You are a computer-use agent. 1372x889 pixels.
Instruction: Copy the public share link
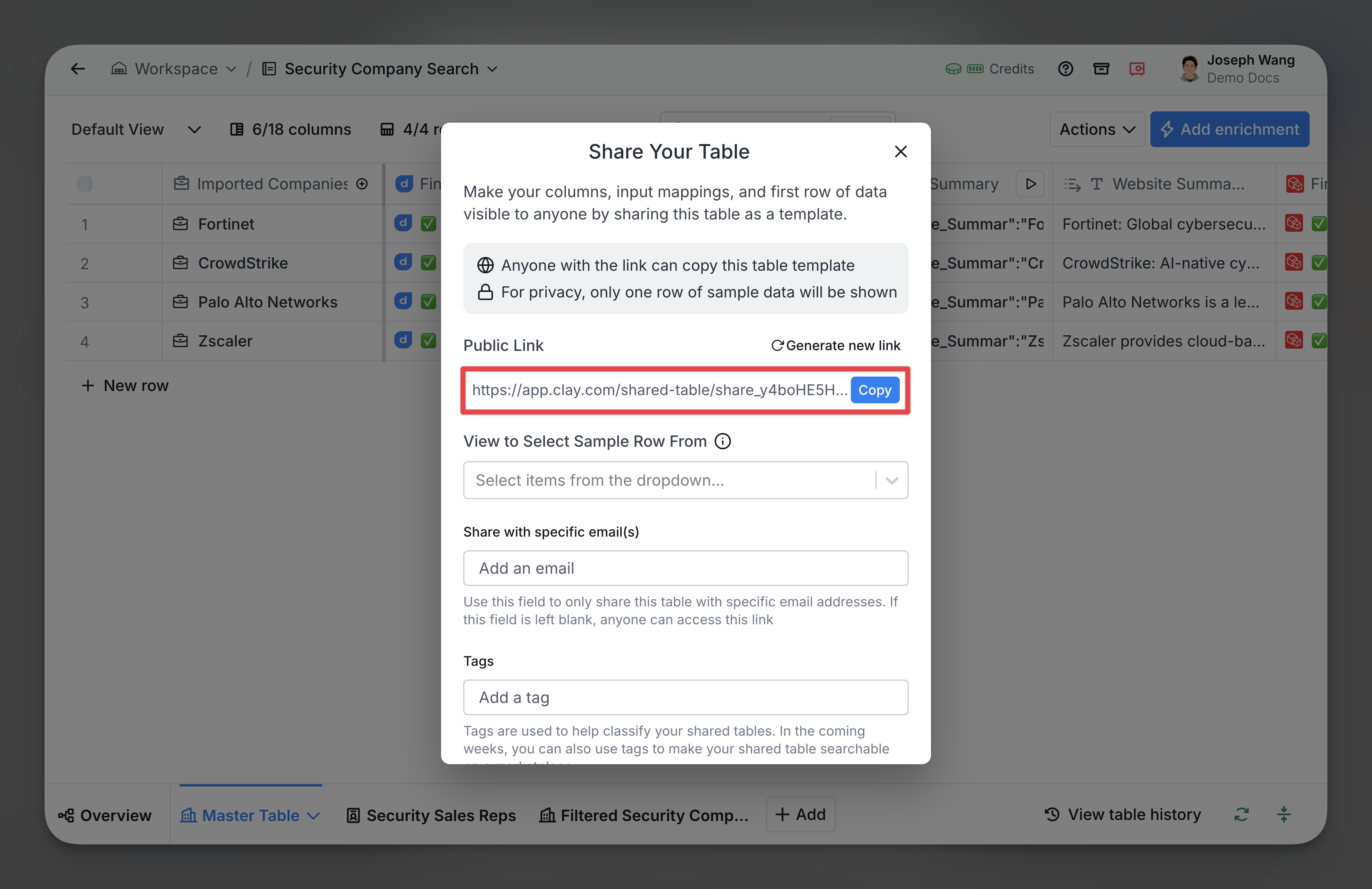point(875,390)
